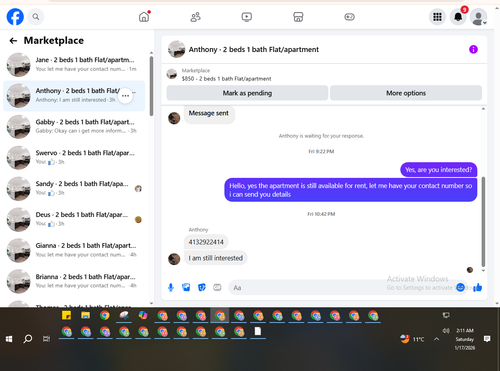Open Windows taskbar search
500x371 pixels.
click(x=28, y=339)
